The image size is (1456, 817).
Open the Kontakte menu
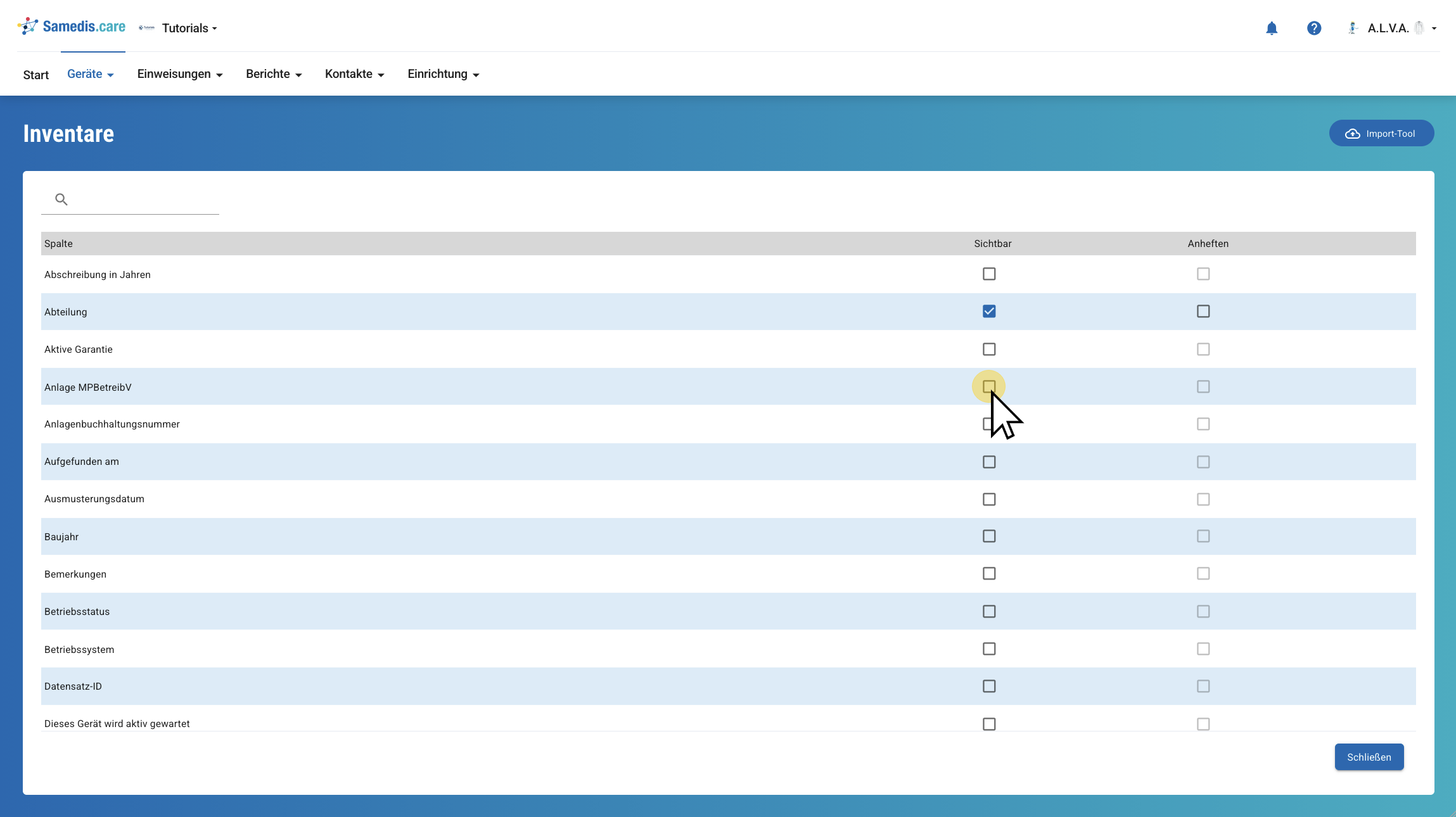[354, 74]
